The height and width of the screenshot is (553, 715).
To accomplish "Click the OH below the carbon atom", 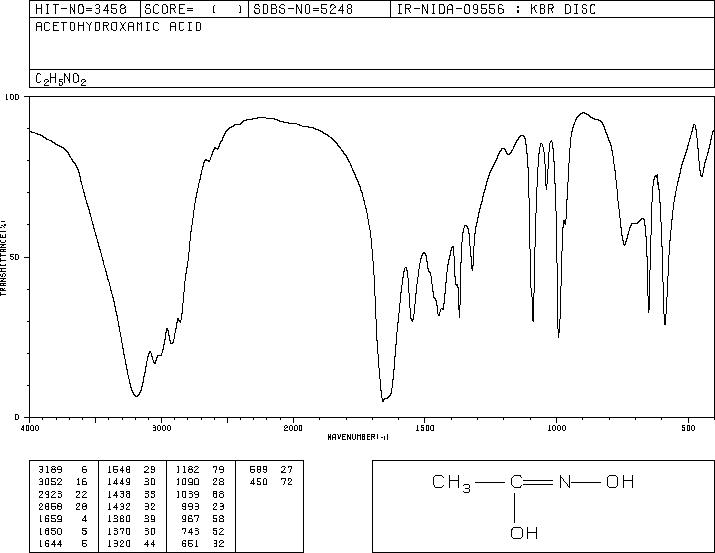I will (524, 533).
